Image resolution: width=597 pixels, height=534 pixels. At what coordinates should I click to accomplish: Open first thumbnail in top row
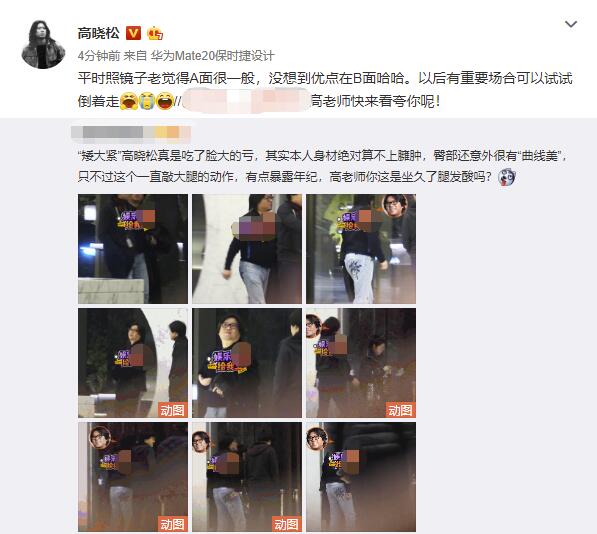point(133,249)
